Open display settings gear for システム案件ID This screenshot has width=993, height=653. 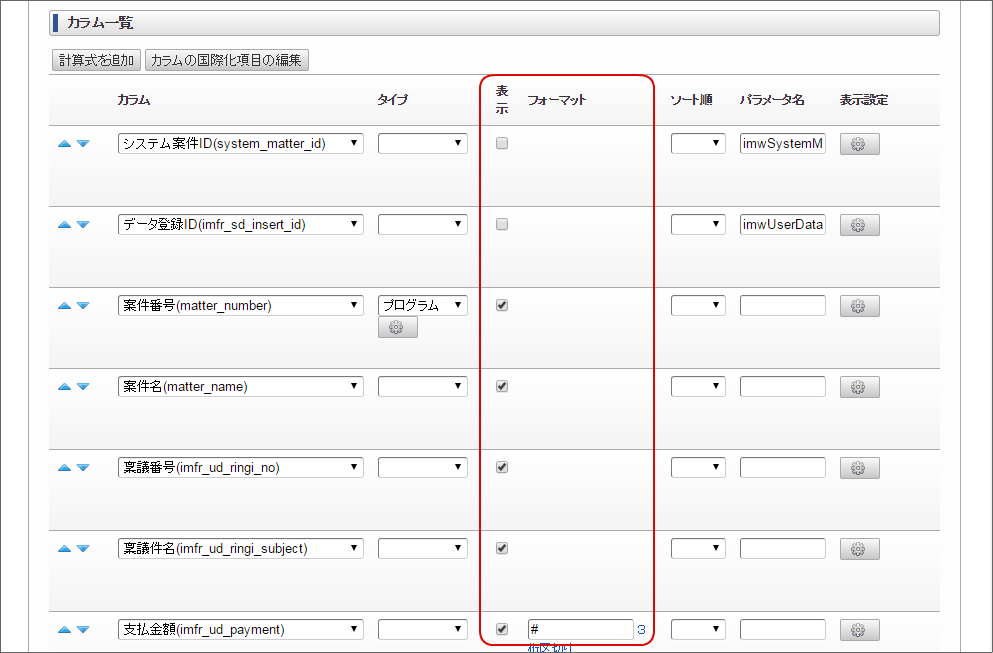(859, 144)
